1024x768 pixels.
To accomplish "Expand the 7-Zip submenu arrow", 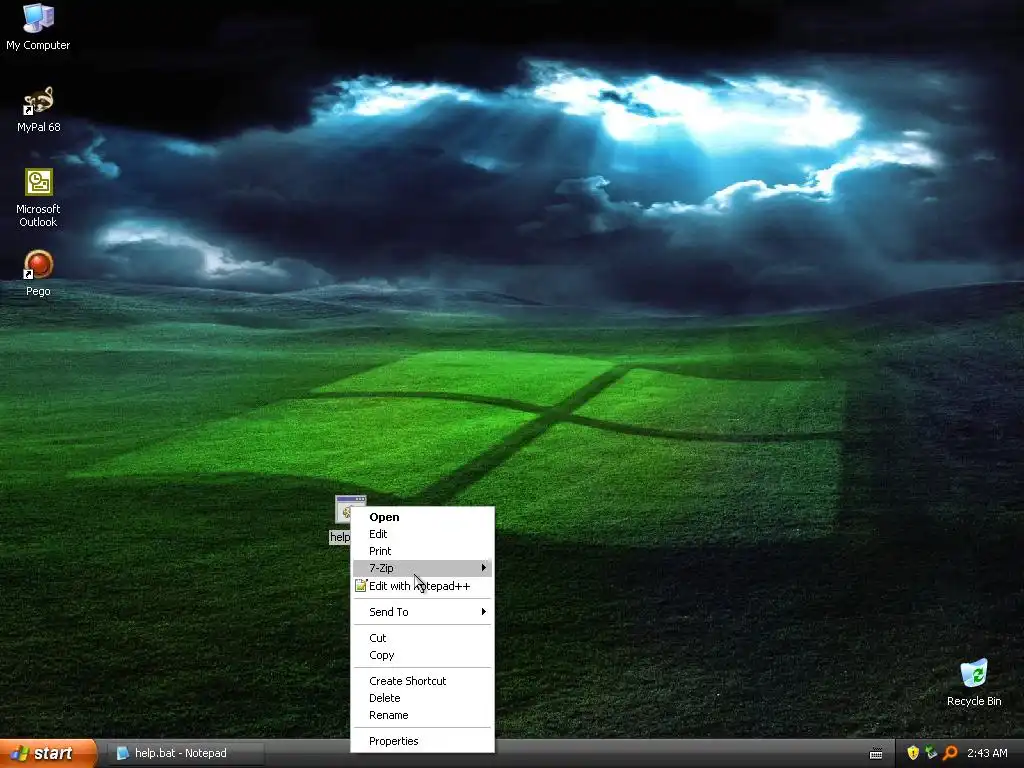I will (x=483, y=568).
